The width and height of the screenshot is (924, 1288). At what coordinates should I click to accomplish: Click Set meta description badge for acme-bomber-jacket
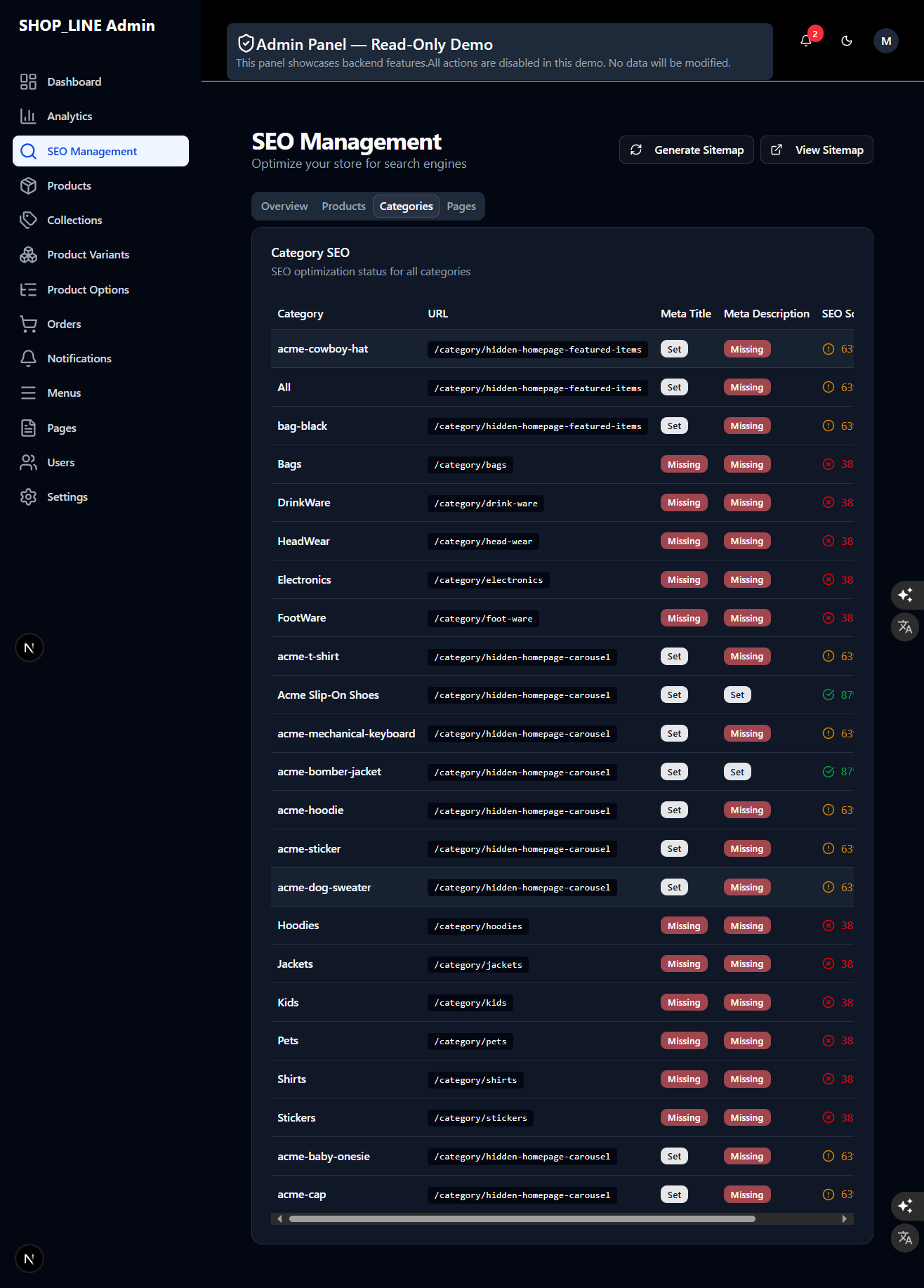tap(737, 773)
